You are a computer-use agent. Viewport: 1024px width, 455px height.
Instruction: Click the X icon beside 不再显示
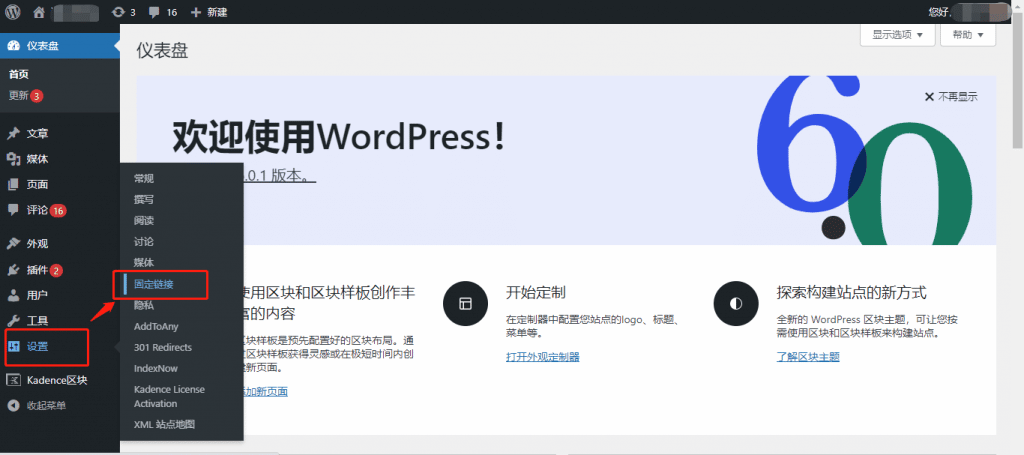point(929,97)
